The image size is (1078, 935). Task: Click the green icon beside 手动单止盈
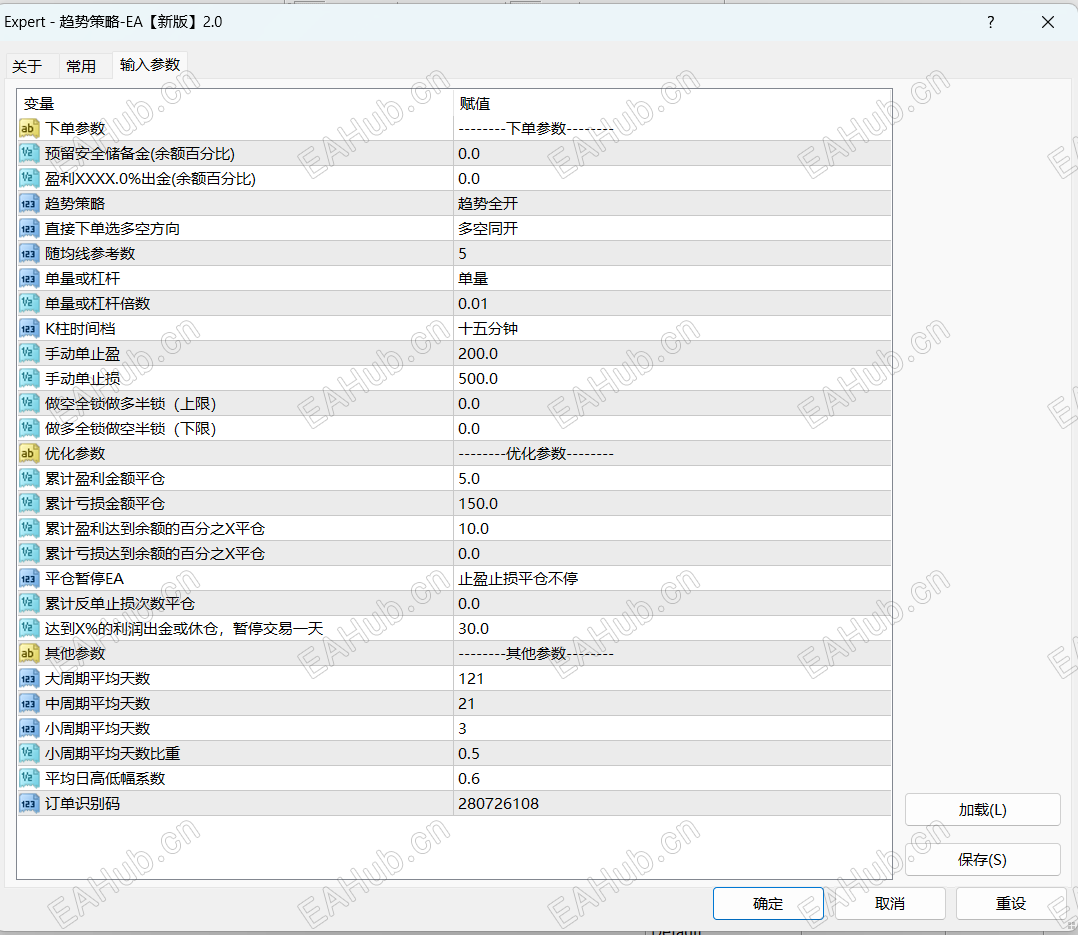tap(28, 353)
